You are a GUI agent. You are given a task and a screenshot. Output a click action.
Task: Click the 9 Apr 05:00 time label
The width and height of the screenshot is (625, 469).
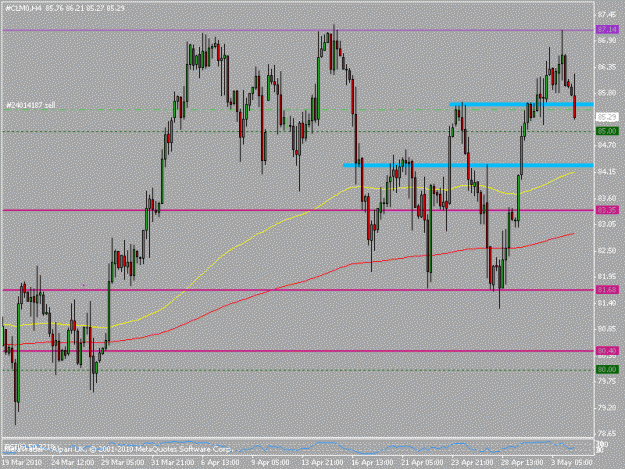click(270, 463)
